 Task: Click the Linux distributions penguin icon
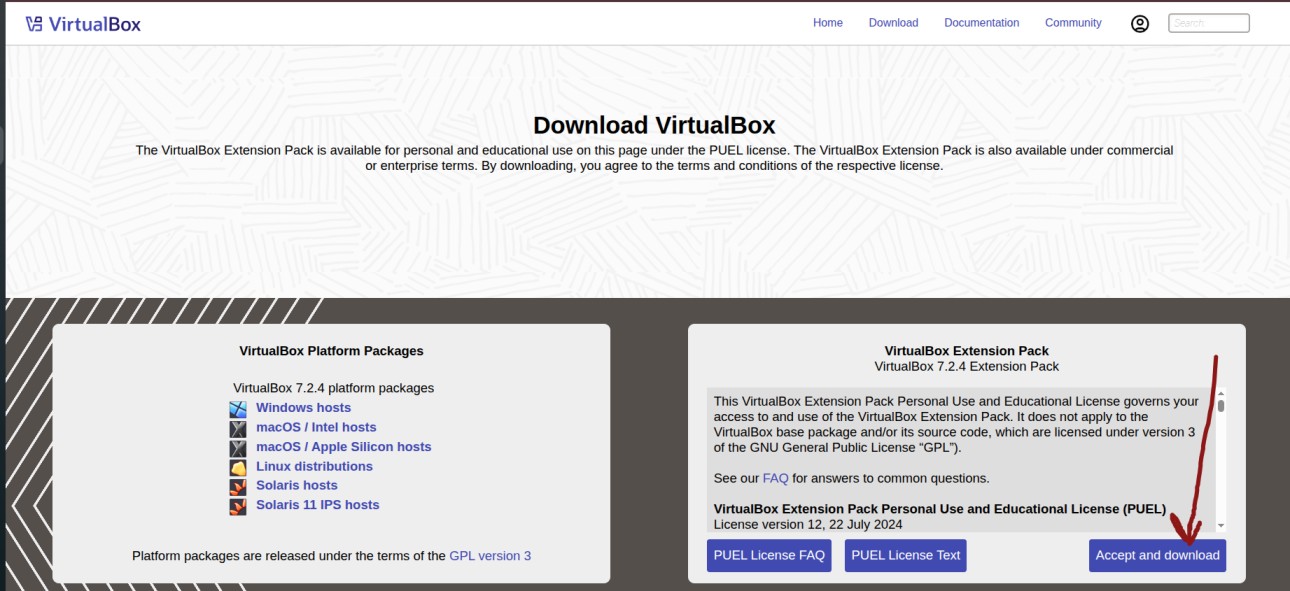point(238,468)
